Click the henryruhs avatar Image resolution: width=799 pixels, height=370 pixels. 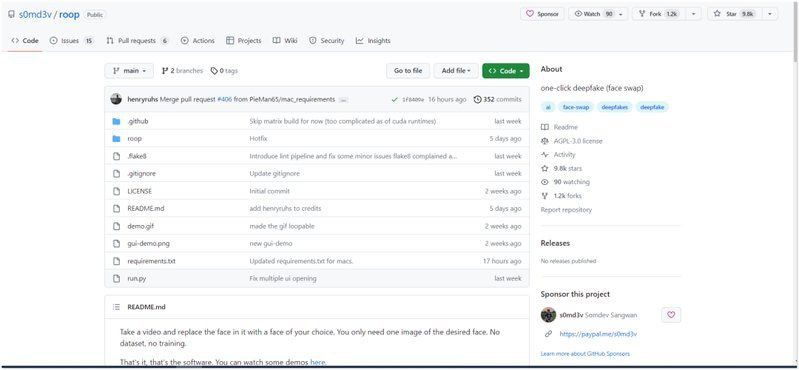tap(116, 99)
